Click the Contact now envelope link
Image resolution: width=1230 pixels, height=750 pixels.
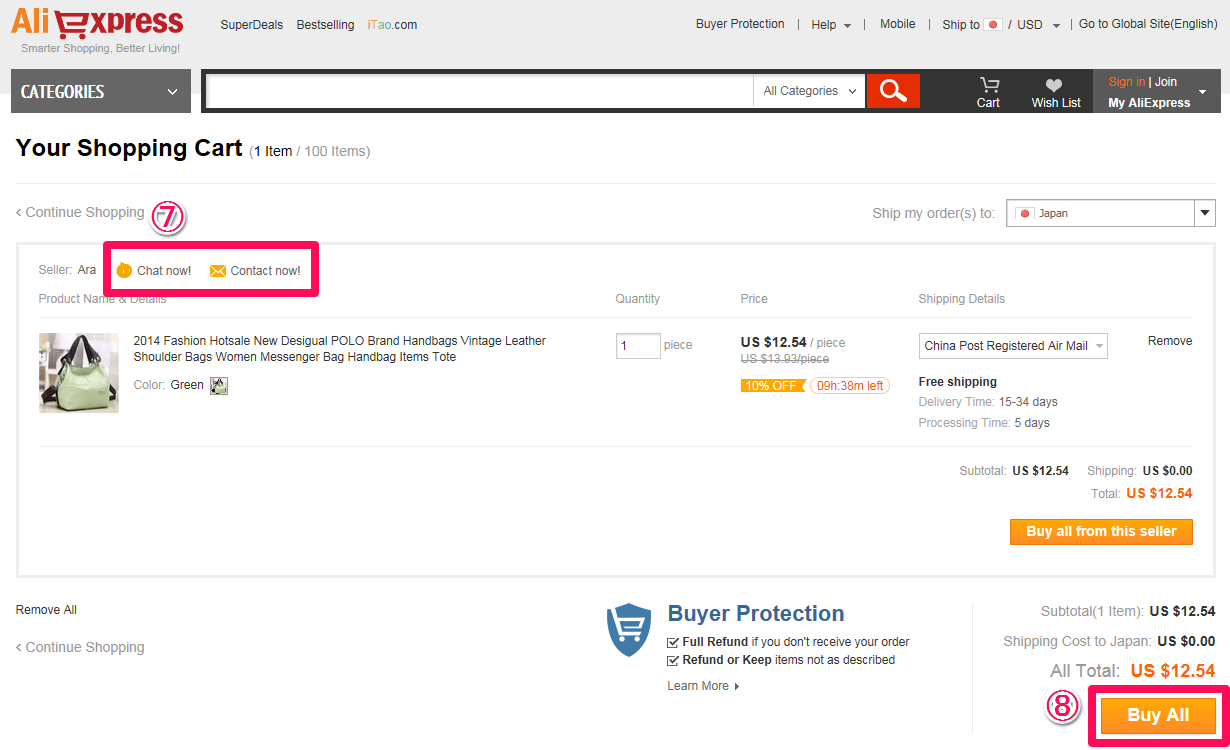click(255, 271)
